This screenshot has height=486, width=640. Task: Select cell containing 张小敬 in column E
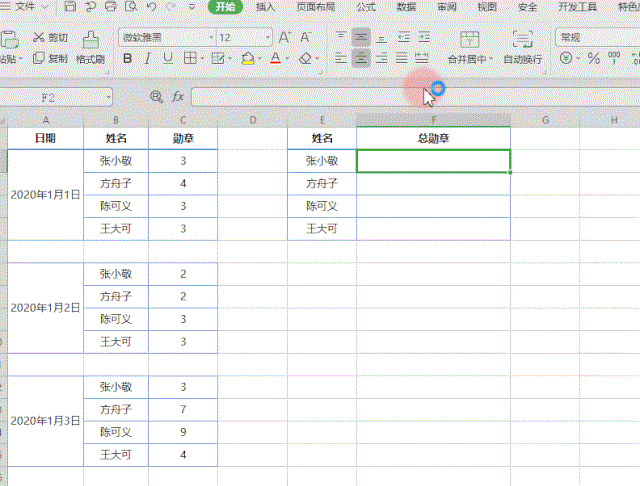(x=322, y=160)
